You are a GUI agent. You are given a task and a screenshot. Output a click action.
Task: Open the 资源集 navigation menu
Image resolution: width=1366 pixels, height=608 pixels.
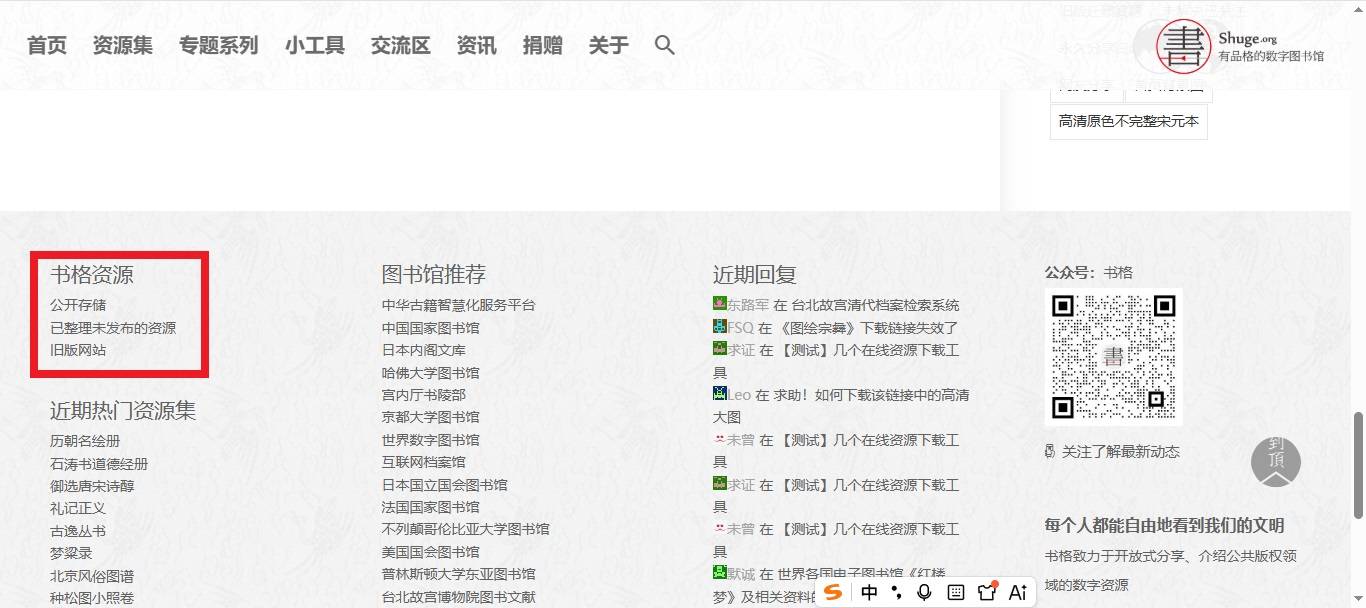tap(123, 45)
